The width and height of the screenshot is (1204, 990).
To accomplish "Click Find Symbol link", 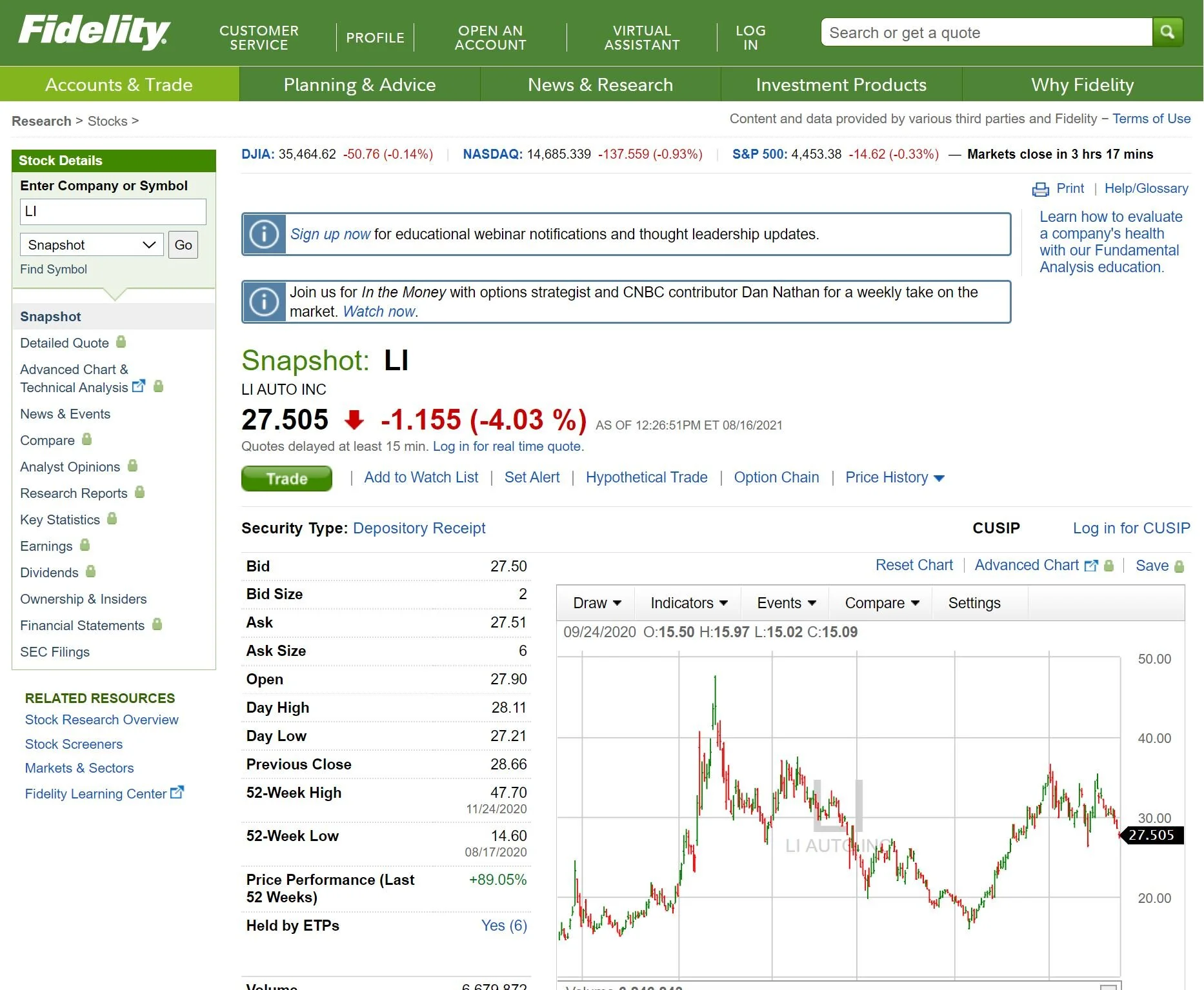I will 54,269.
